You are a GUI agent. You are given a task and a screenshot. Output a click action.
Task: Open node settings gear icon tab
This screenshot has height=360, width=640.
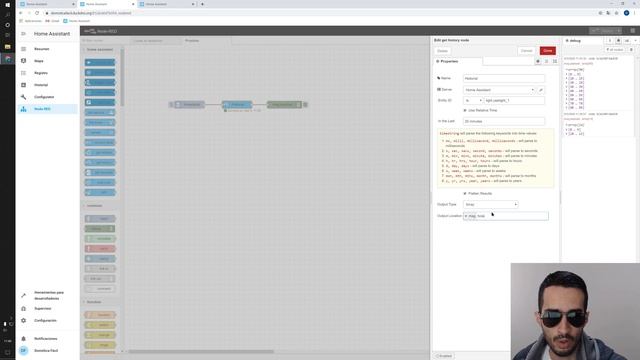click(538, 61)
